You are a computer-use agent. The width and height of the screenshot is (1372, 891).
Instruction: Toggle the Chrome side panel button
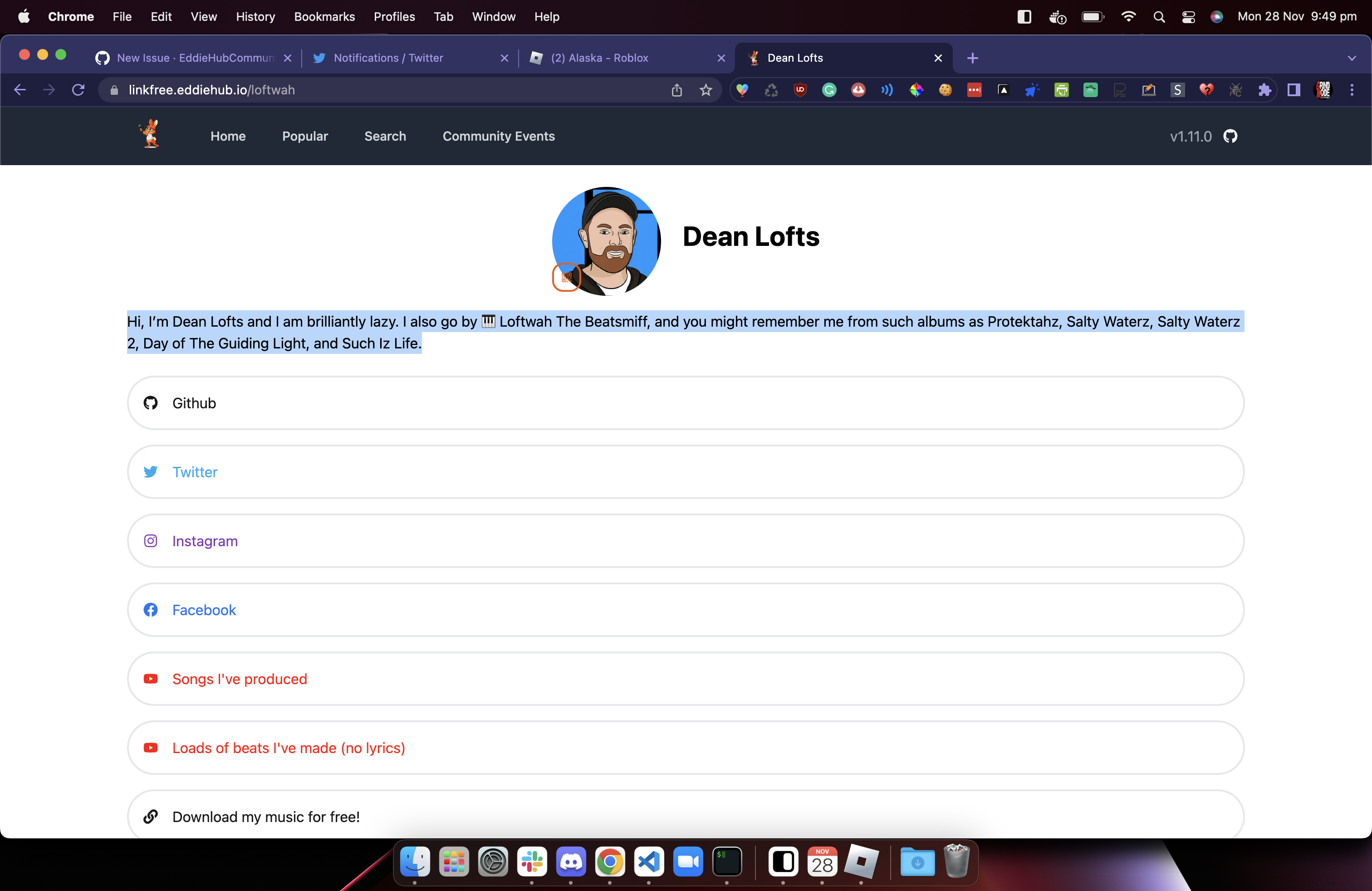(x=1294, y=90)
